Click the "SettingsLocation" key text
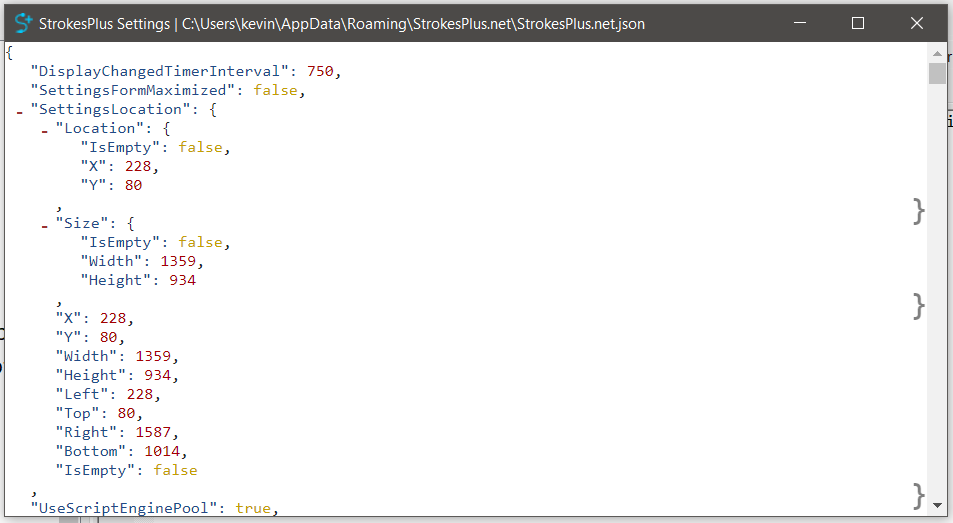Screen dimensions: 953x523 tap(111, 109)
